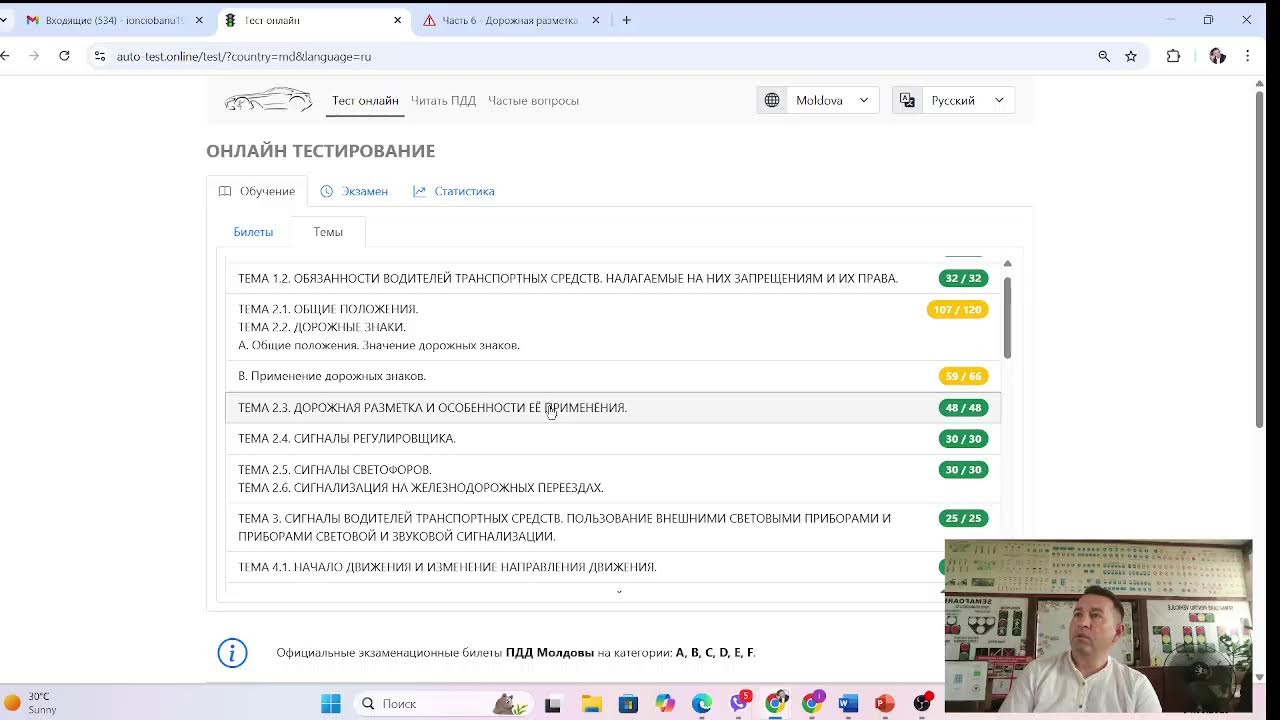Image resolution: width=1280 pixels, height=720 pixels.
Task: Open ТЕМА 3 Сигналы водителей topic
Action: tap(613, 527)
